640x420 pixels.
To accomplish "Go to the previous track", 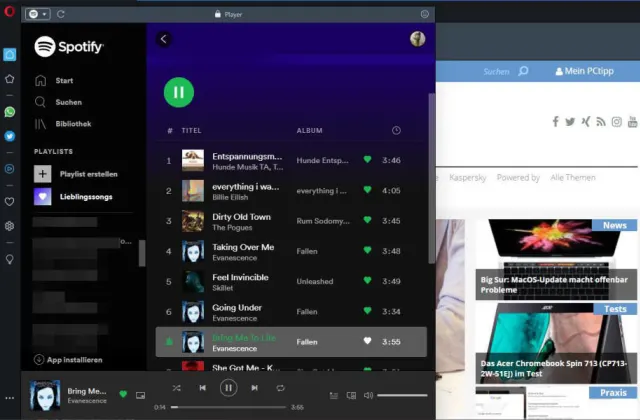I will point(202,387).
